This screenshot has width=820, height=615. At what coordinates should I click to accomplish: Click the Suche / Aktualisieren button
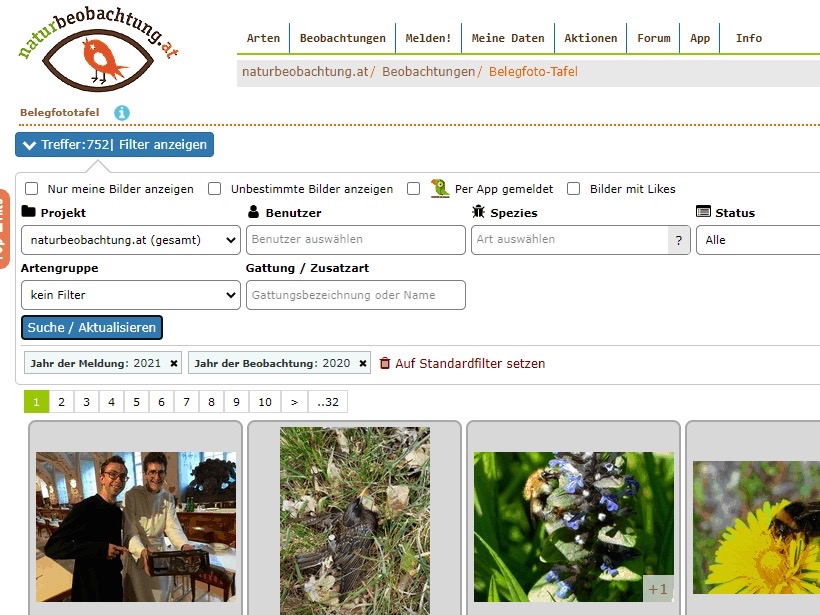coord(92,327)
